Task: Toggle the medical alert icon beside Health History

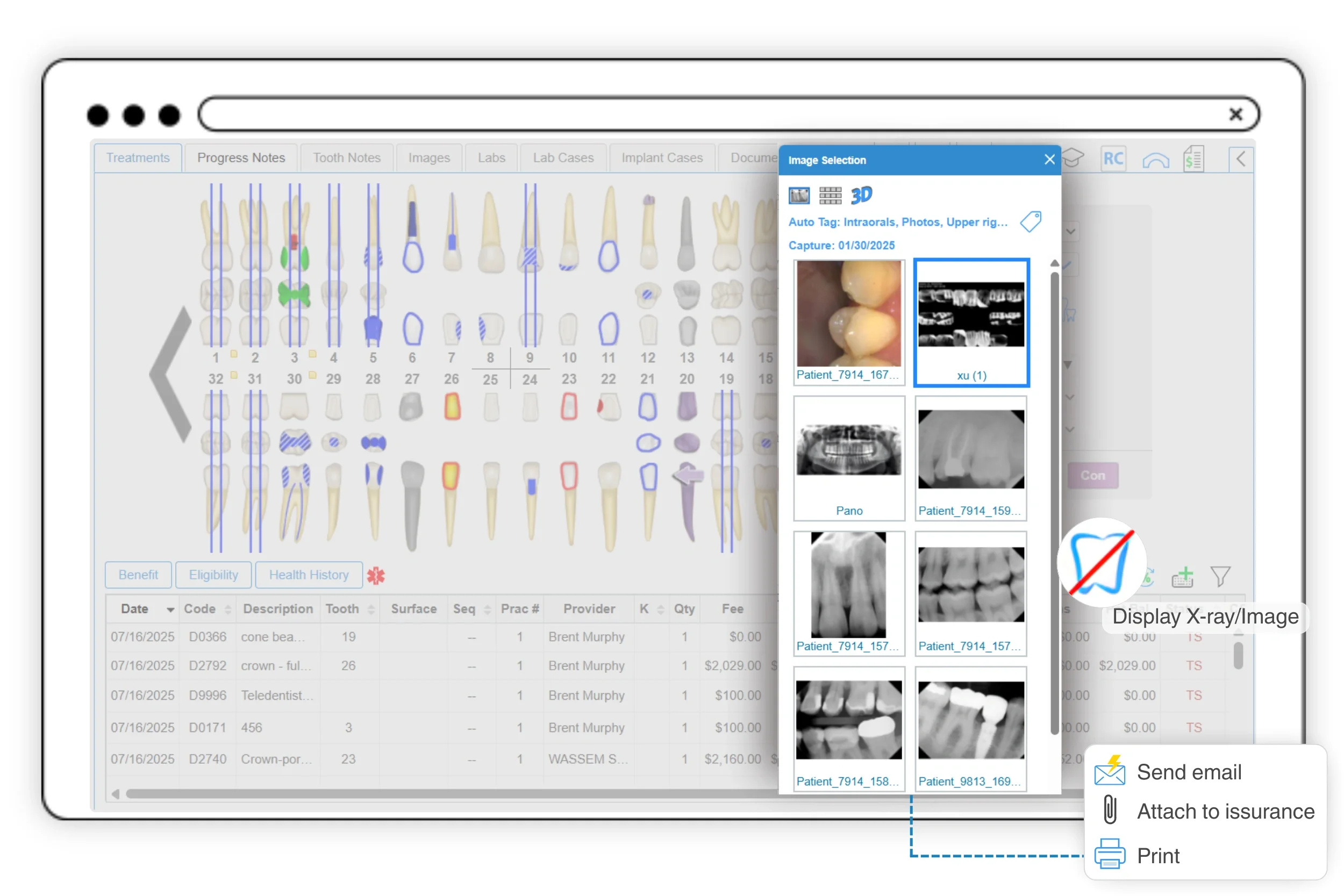Action: click(x=376, y=575)
